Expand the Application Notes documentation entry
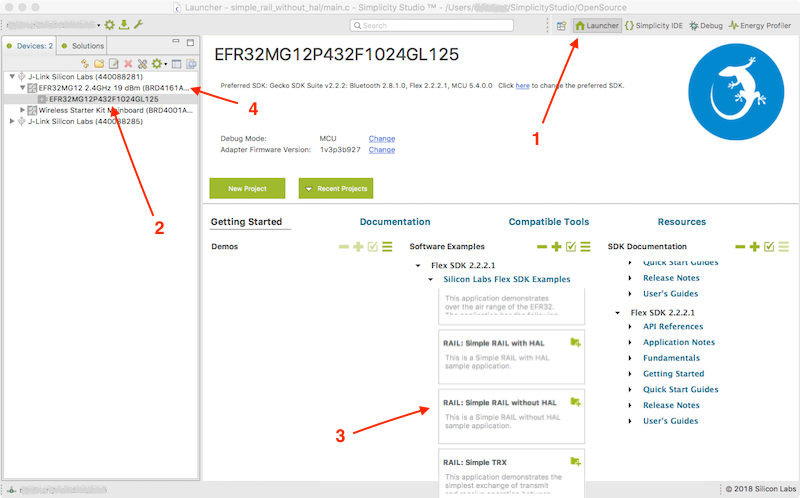The width and height of the screenshot is (800, 498). pos(630,342)
